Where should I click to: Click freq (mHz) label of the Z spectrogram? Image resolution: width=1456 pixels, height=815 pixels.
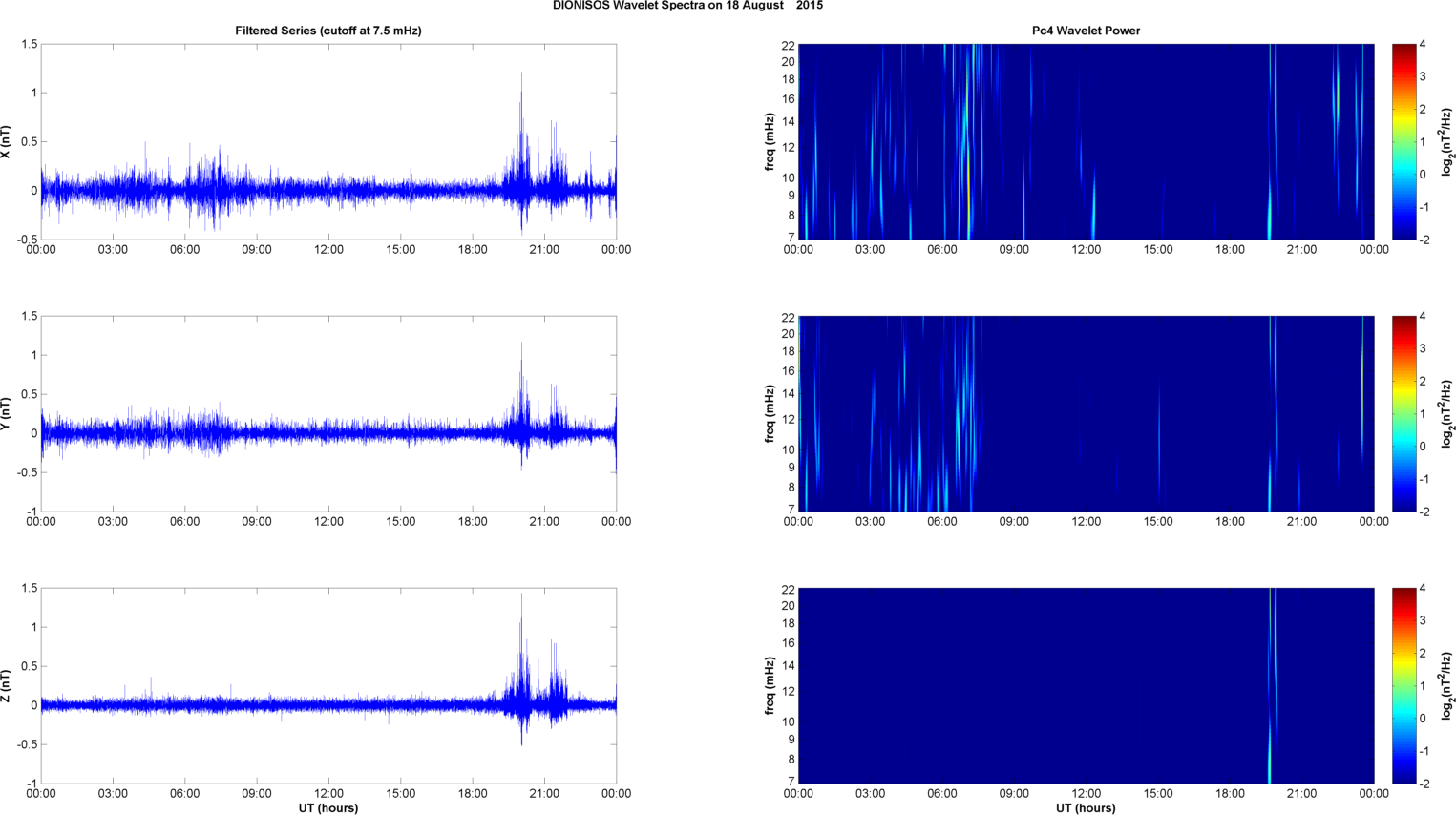coord(770,685)
